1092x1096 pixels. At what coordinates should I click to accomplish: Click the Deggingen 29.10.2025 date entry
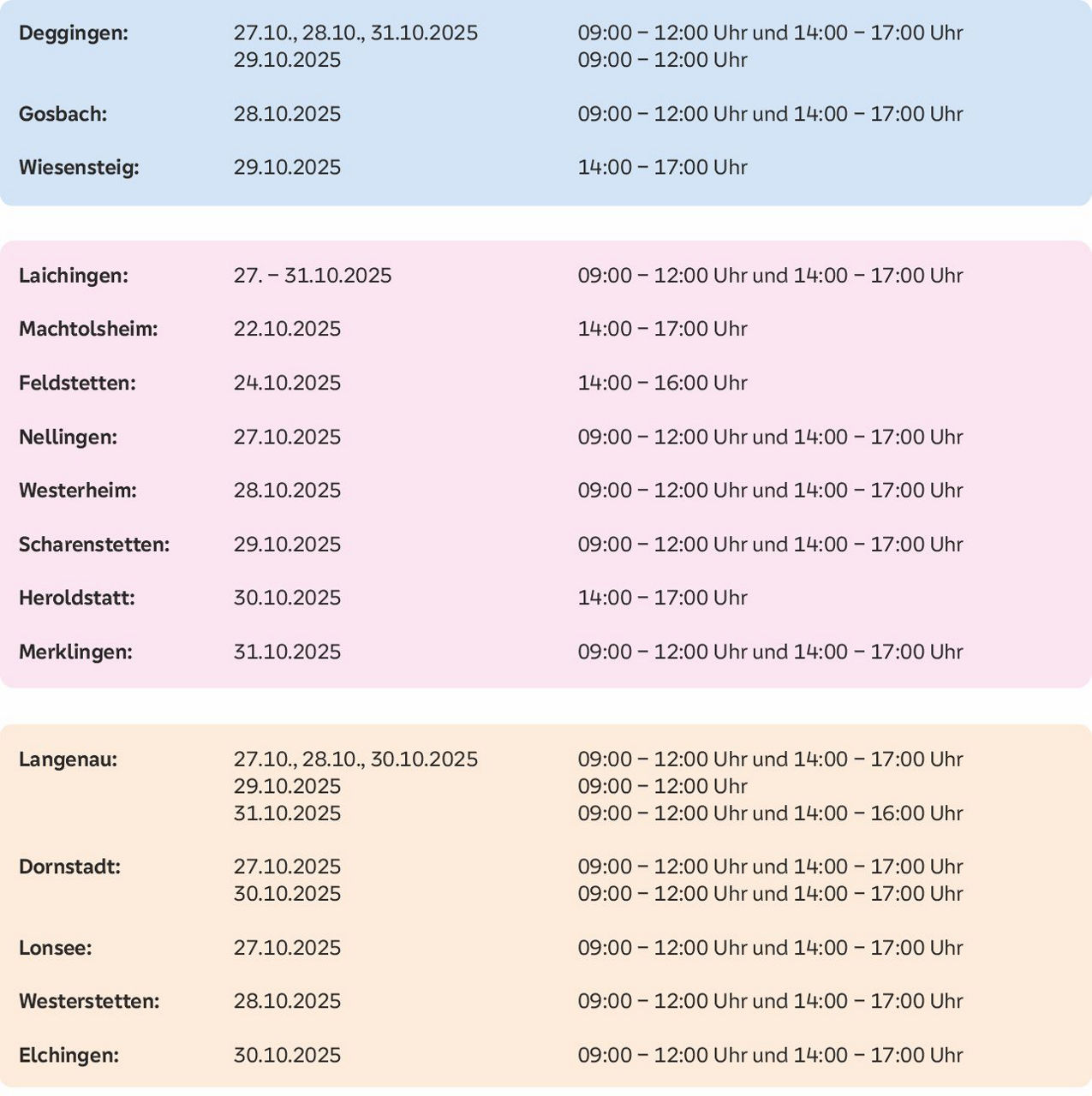click(x=287, y=60)
